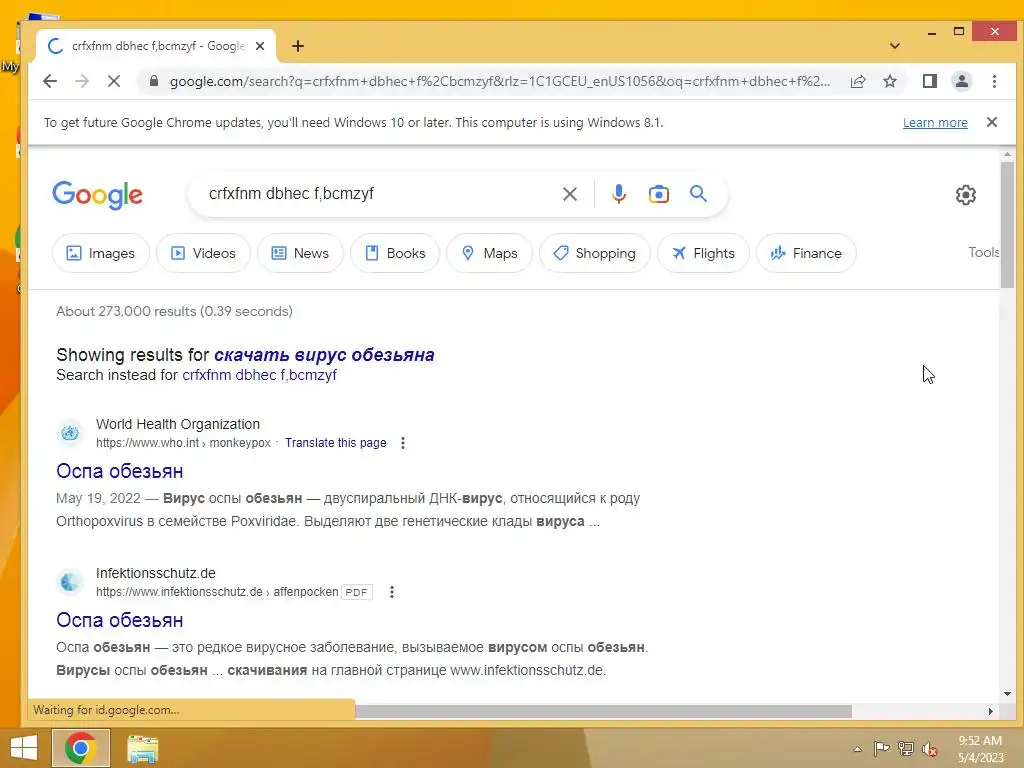Open network tray icon
The height and width of the screenshot is (768, 1024).
(x=906, y=748)
